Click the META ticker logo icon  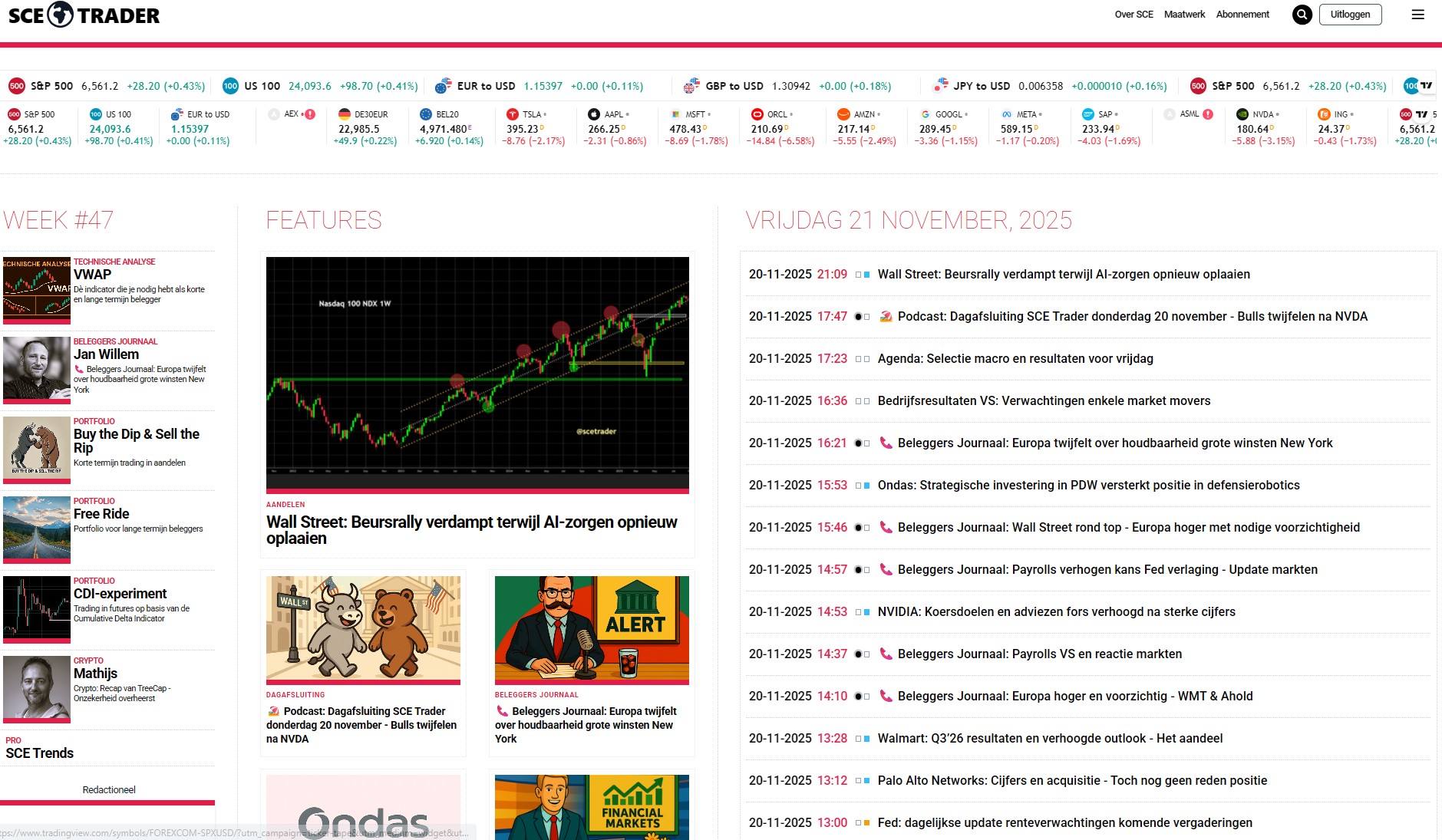[x=1007, y=114]
